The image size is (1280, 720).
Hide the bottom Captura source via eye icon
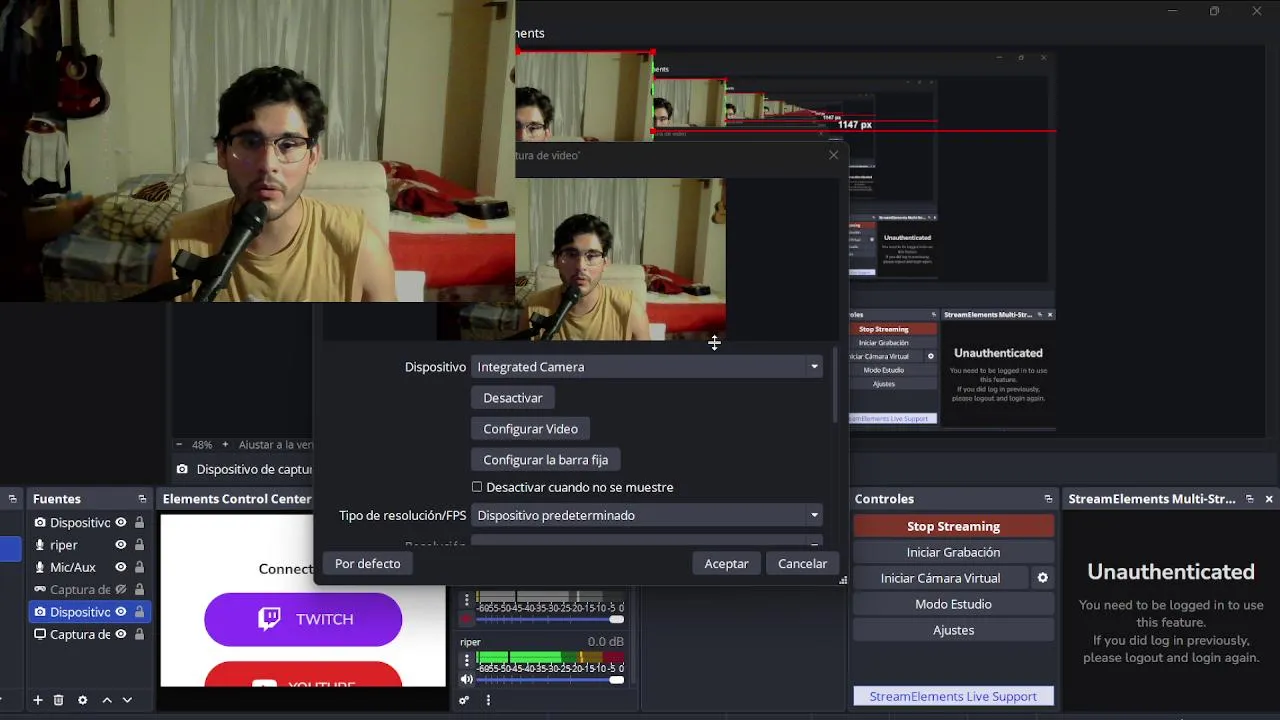click(x=120, y=634)
